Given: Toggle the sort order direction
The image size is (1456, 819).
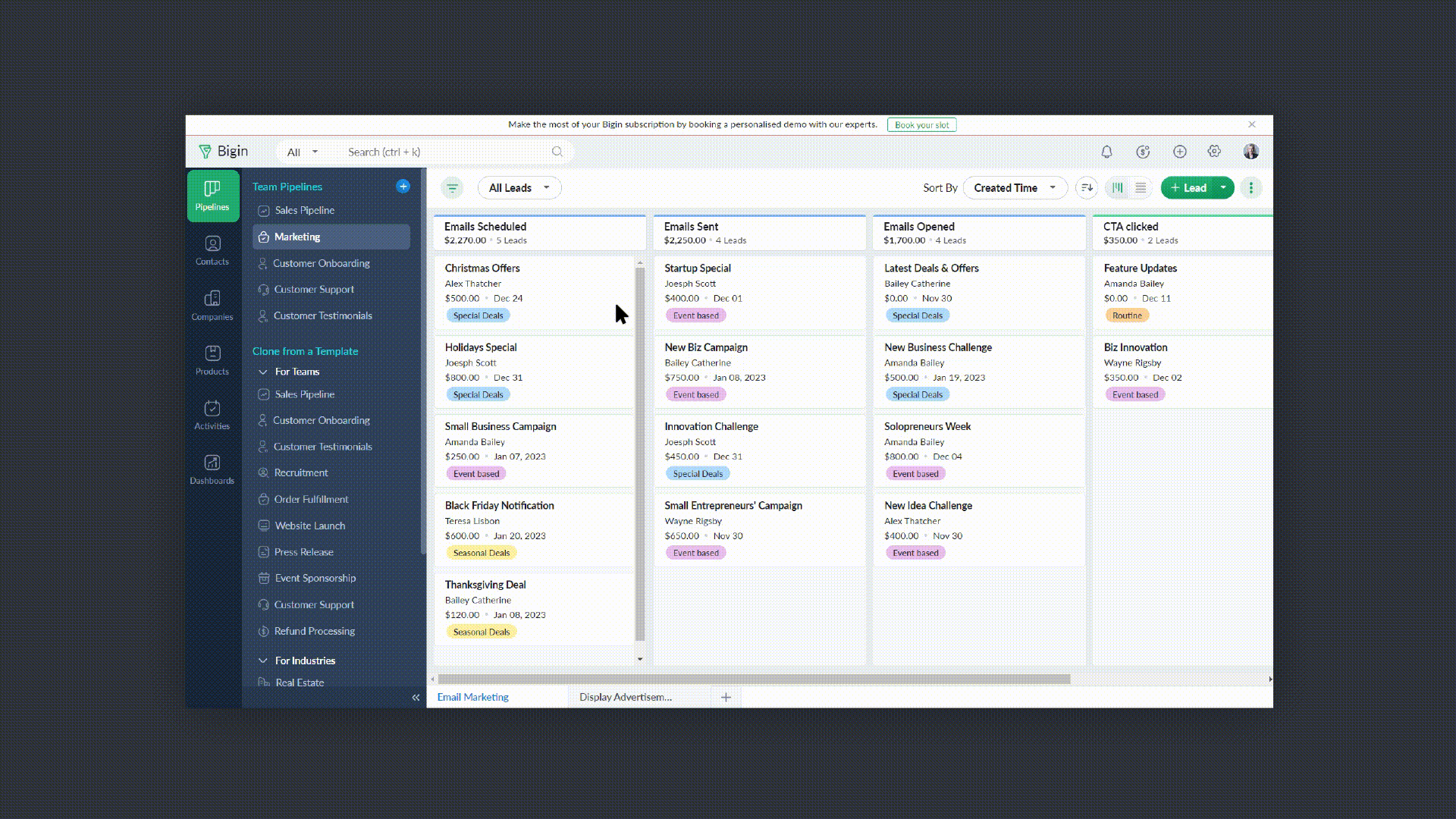Looking at the screenshot, I should coord(1087,188).
